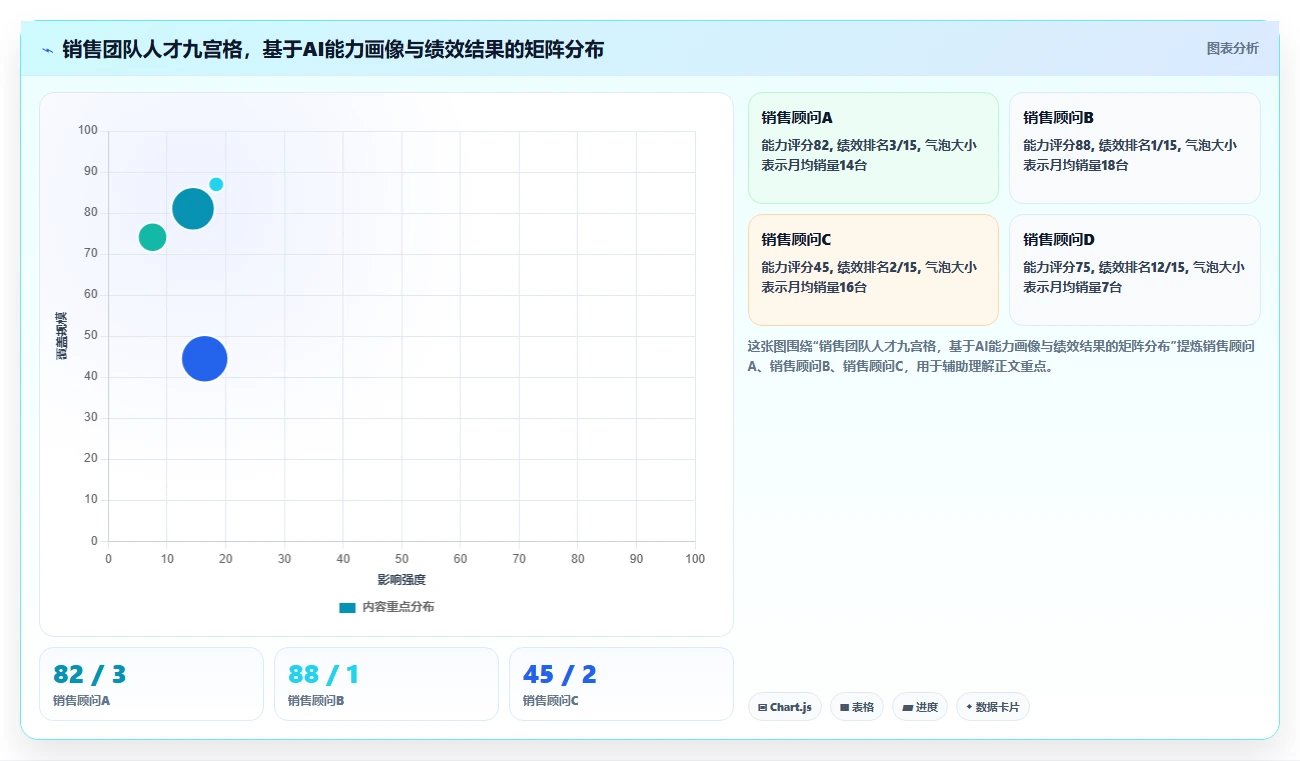Click the 覆盖规模 y-axis label
The height and width of the screenshot is (761, 1300).
(x=62, y=336)
